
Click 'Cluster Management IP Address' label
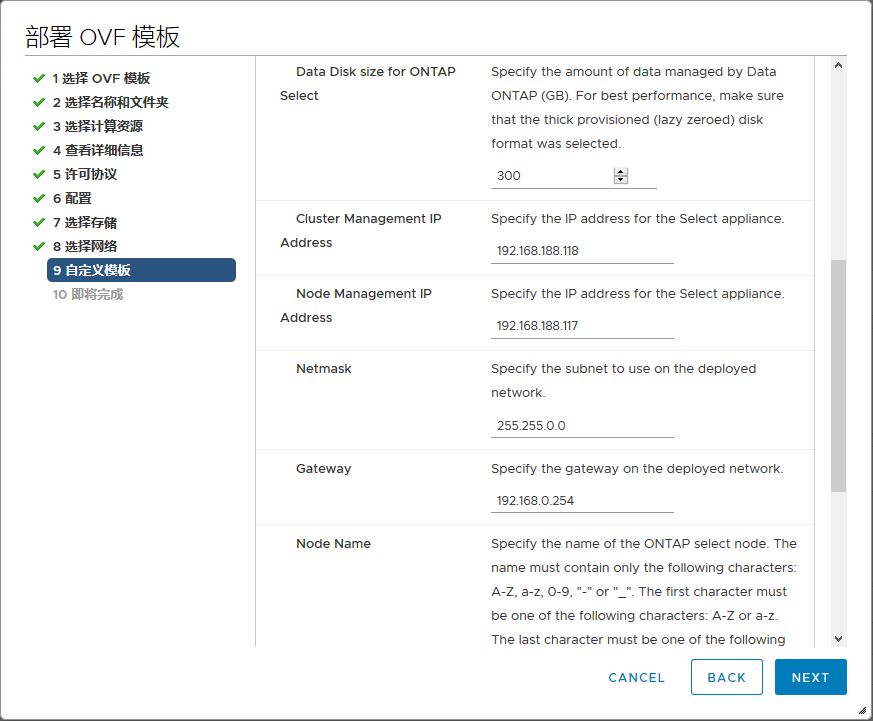361,230
